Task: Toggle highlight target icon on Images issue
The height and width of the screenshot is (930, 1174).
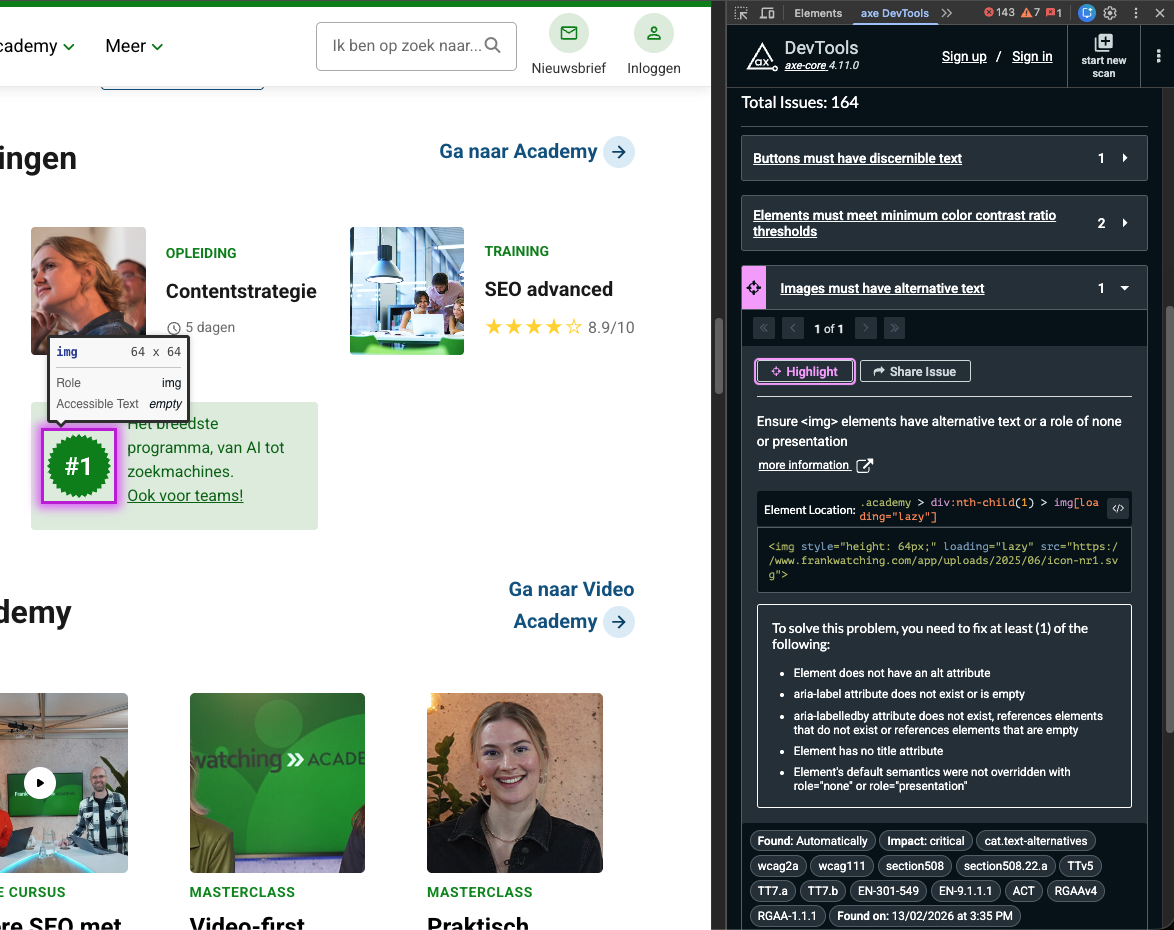Action: [x=753, y=288]
